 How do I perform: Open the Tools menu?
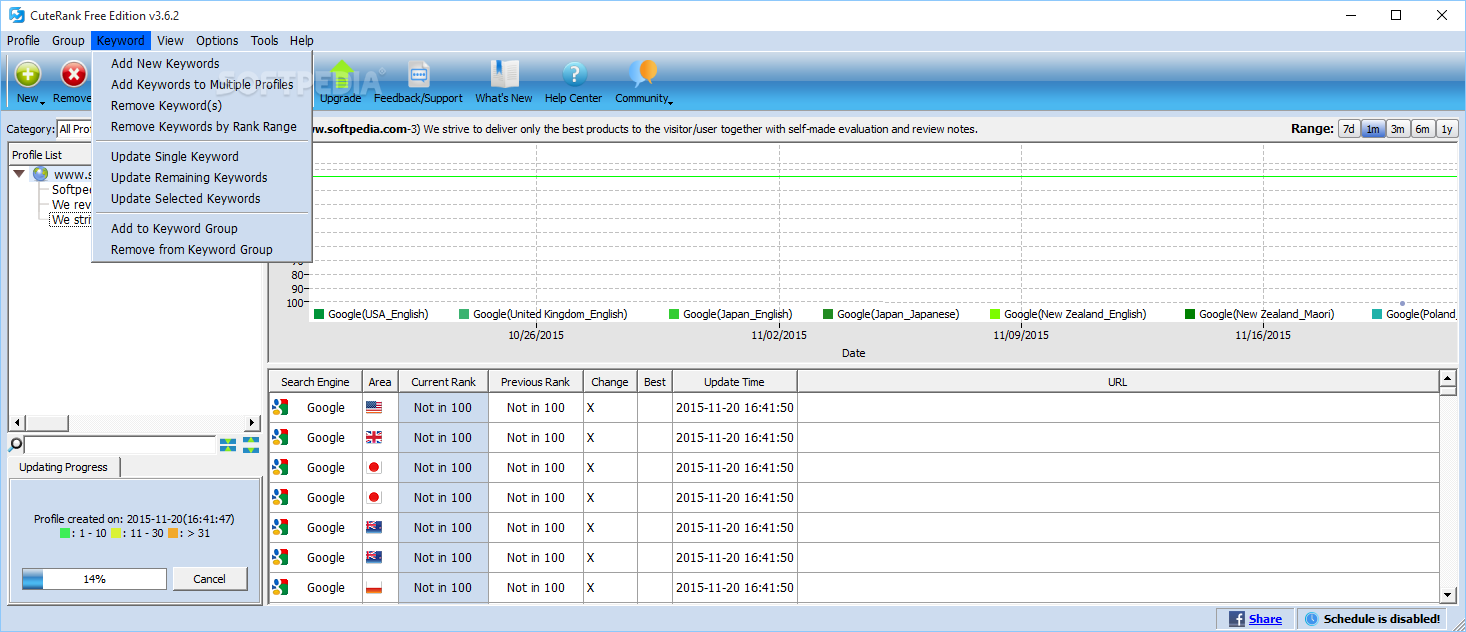tap(265, 41)
